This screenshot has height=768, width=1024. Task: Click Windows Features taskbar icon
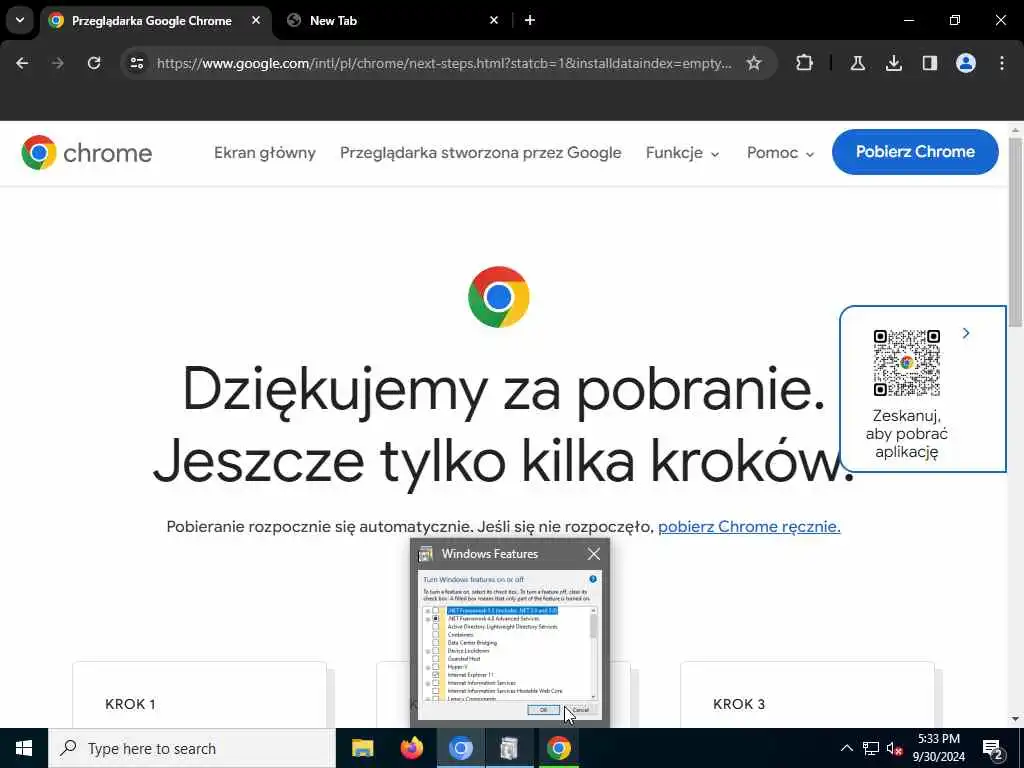[x=509, y=748]
